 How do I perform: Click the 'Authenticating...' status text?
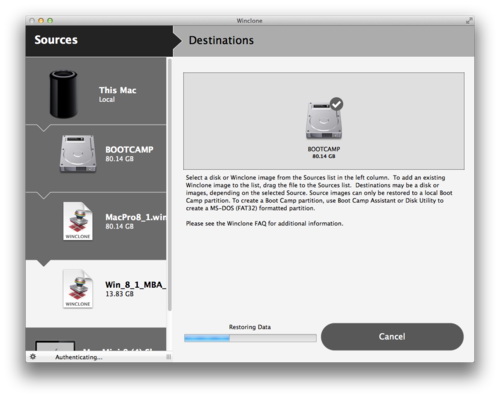pyautogui.click(x=79, y=357)
